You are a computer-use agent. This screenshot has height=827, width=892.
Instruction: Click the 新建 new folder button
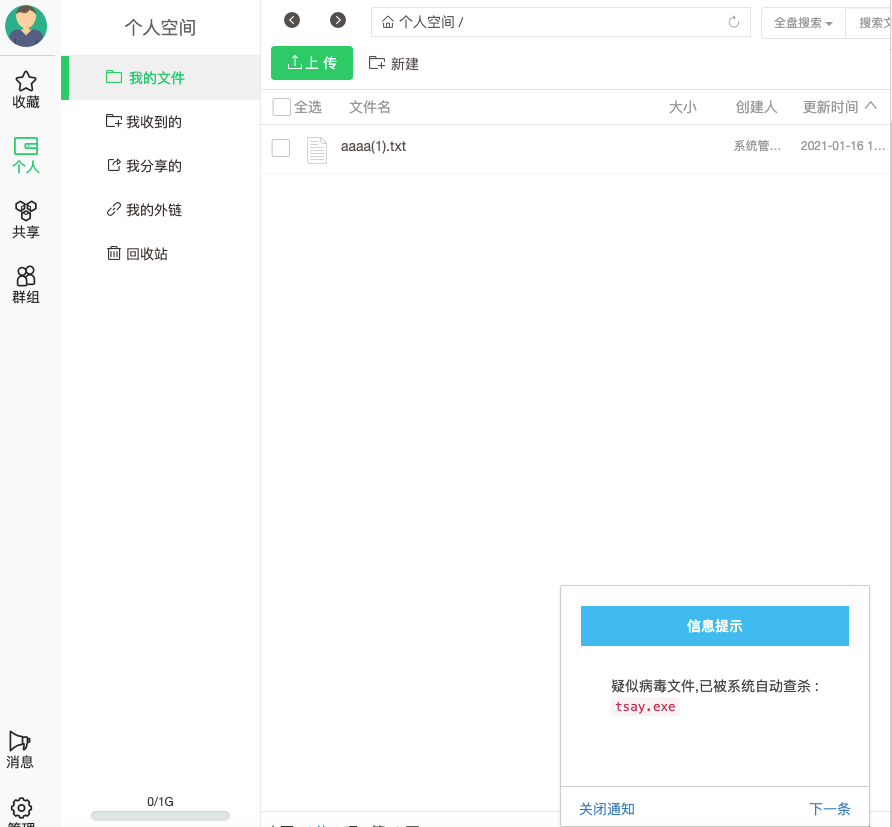click(394, 64)
